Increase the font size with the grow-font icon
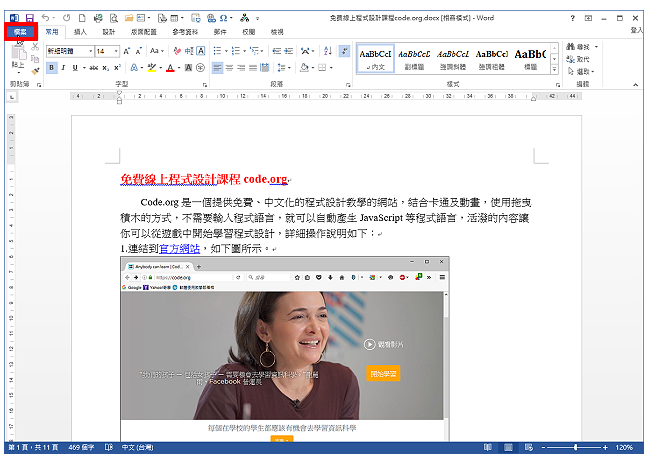The height and width of the screenshot is (459, 658). coord(126,51)
